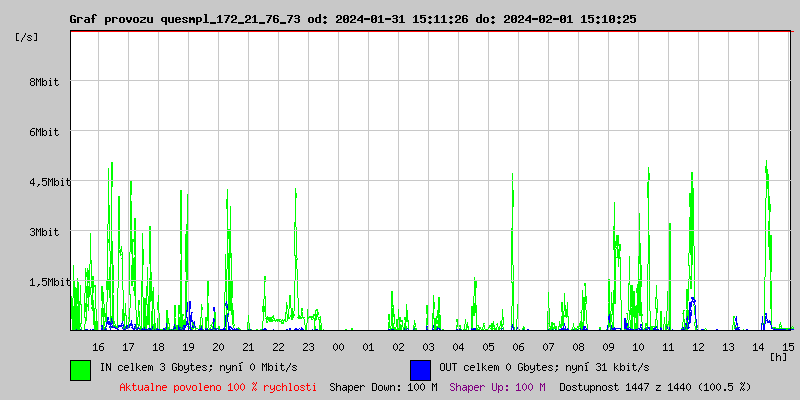Select the graph title text at the top

(x=352, y=19)
